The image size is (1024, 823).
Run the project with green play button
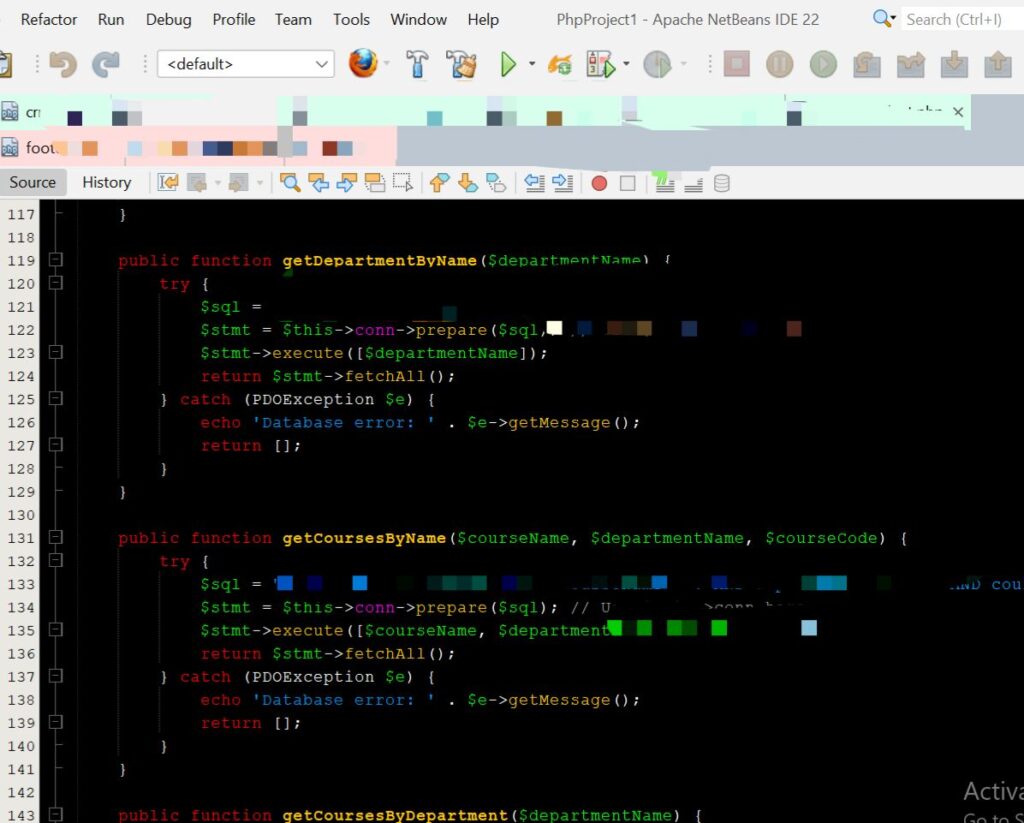click(508, 65)
